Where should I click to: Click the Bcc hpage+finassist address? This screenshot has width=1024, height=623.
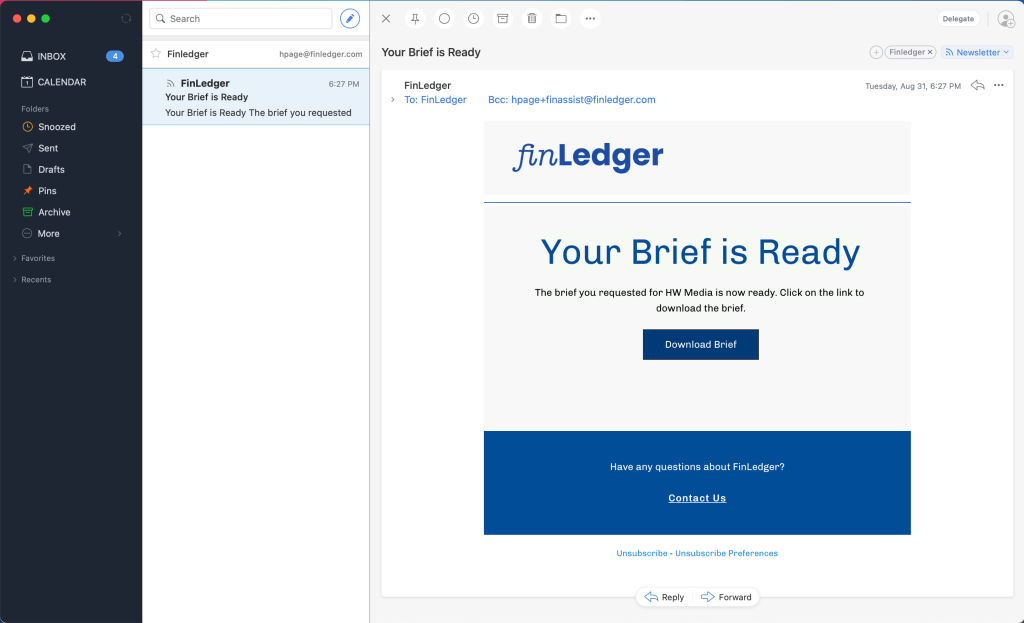tap(571, 100)
